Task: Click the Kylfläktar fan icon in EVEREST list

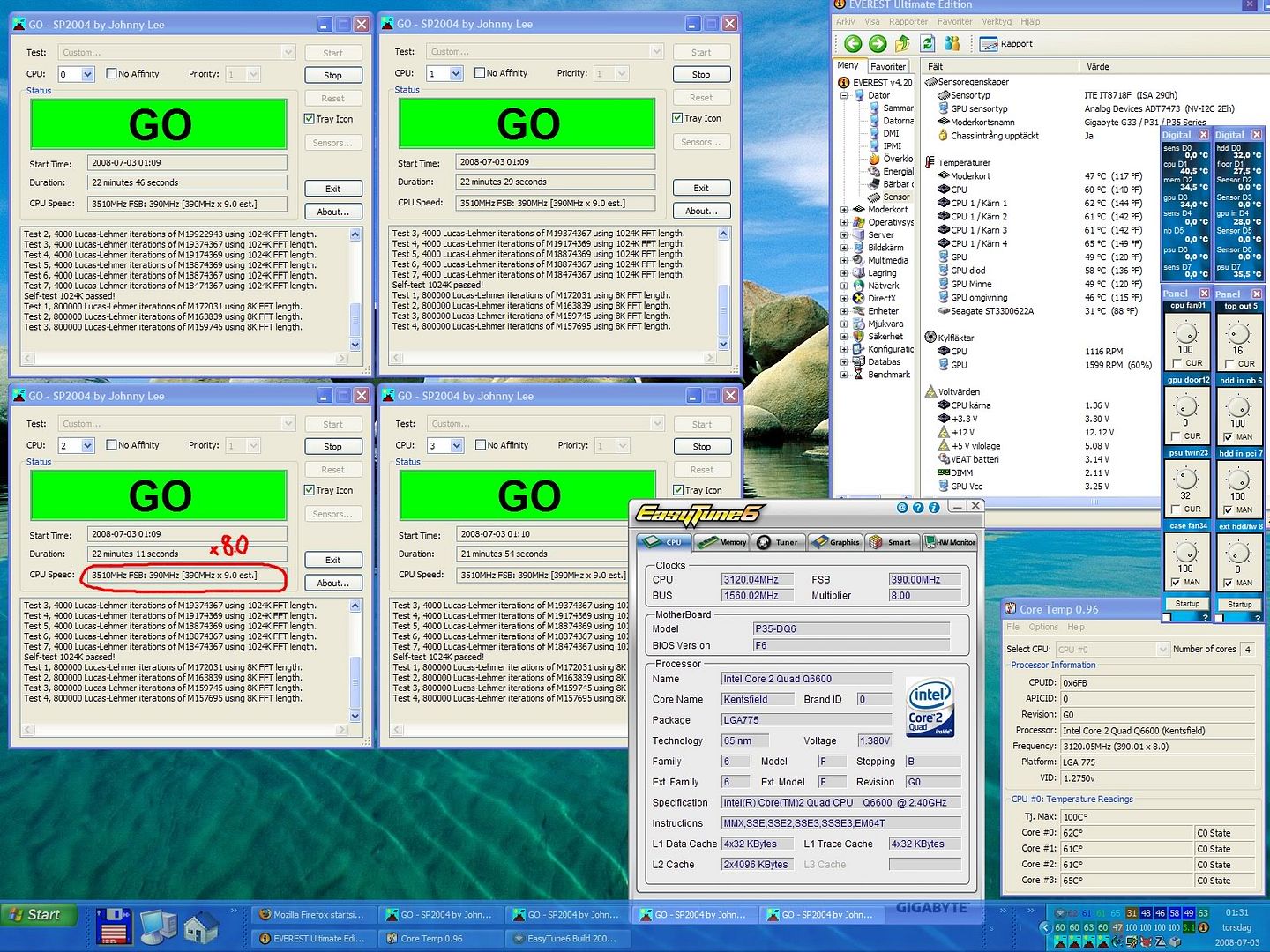Action: tap(930, 338)
